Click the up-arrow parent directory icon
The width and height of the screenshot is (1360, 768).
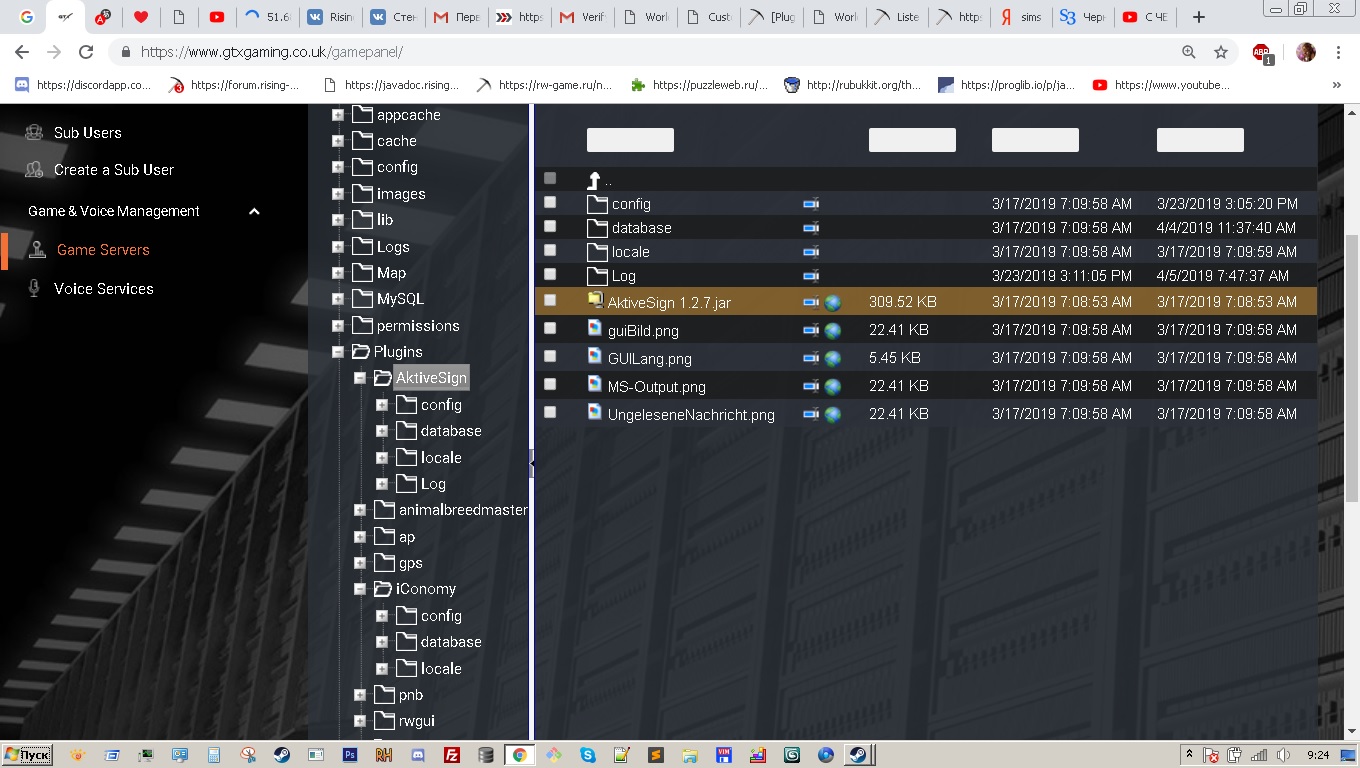(594, 180)
